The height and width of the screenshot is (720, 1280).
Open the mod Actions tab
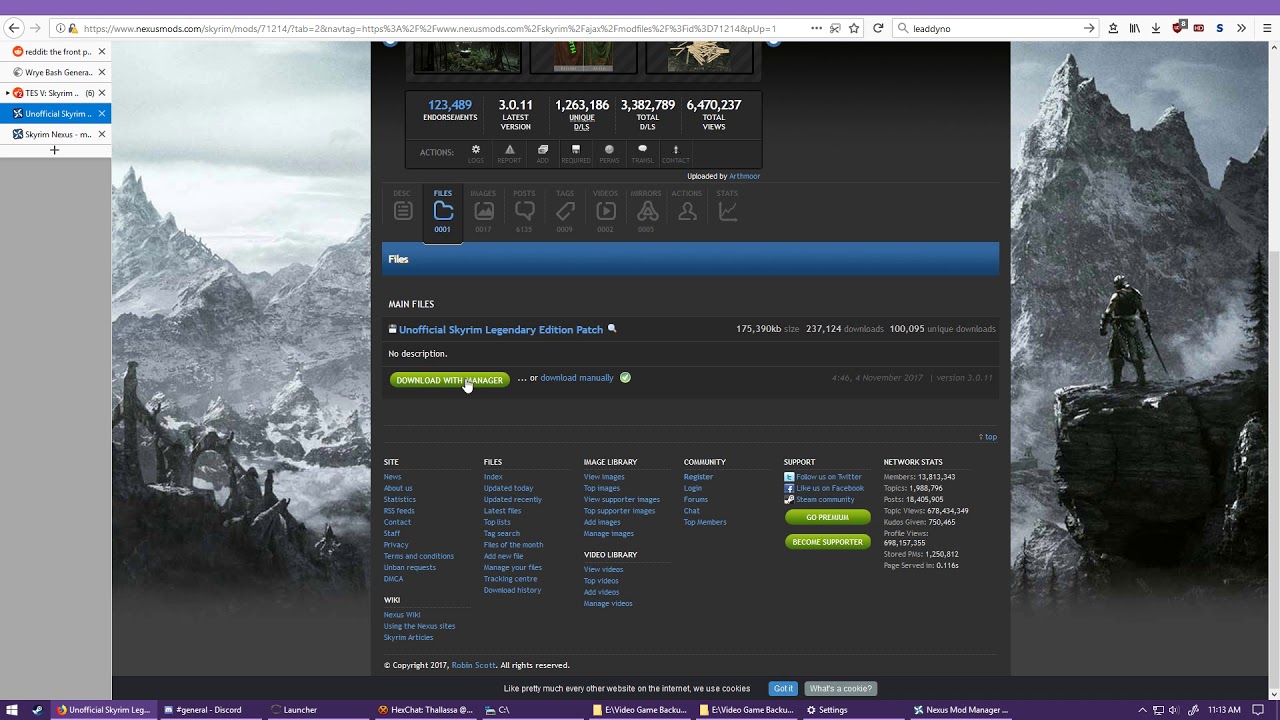point(687,210)
